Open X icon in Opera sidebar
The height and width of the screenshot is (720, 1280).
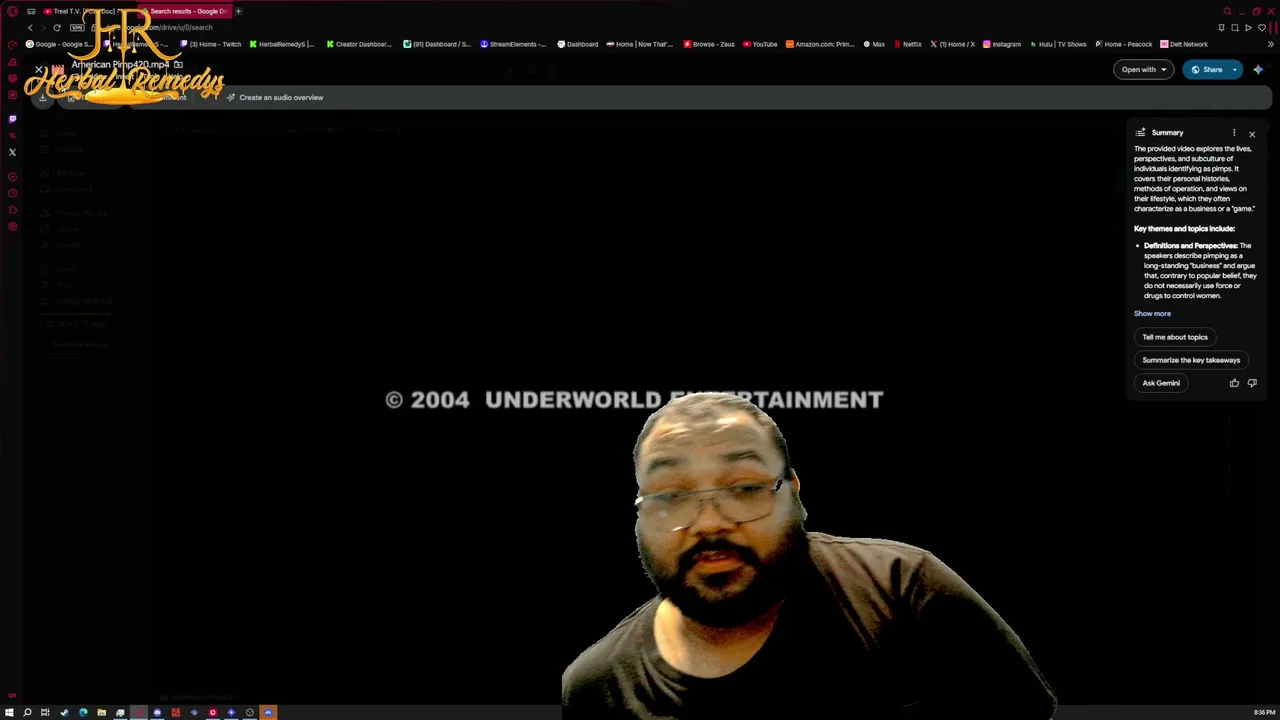point(12,152)
